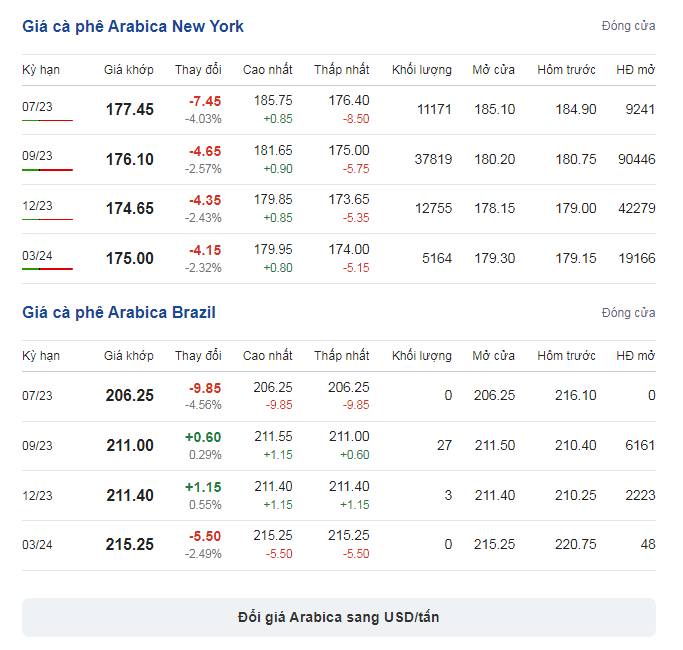
Task: Select the Brazil 206.25 matched price
Action: coord(130,396)
